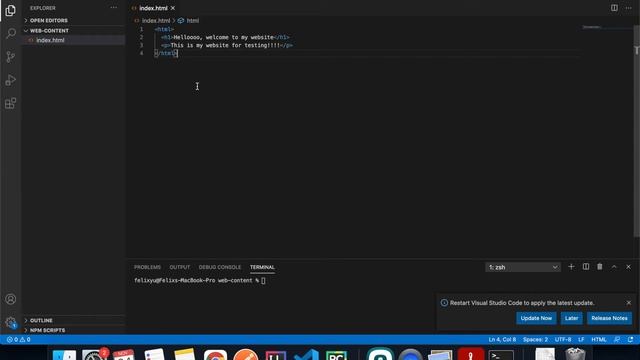Open Google Chrome from the Dock
Image resolution: width=640 pixels, height=360 pixels.
[215, 354]
